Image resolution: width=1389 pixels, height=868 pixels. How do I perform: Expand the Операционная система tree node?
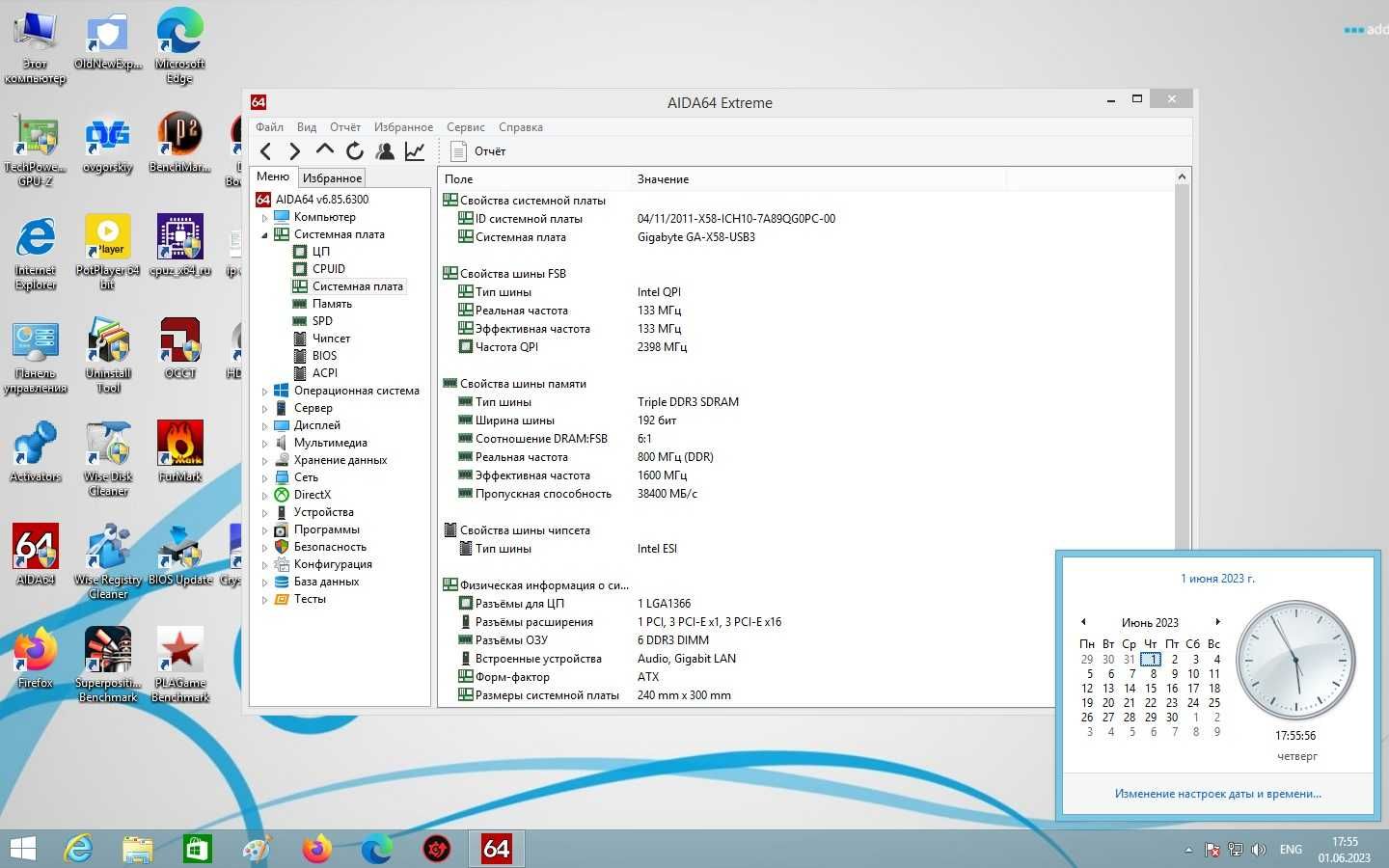click(x=264, y=391)
